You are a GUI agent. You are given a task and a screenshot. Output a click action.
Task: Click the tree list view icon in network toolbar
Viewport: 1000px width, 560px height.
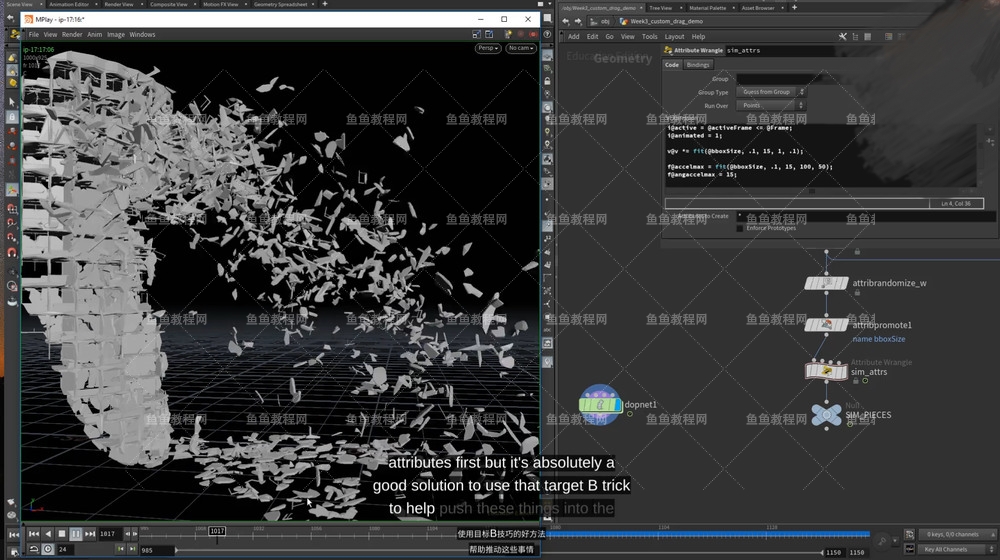[855, 36]
